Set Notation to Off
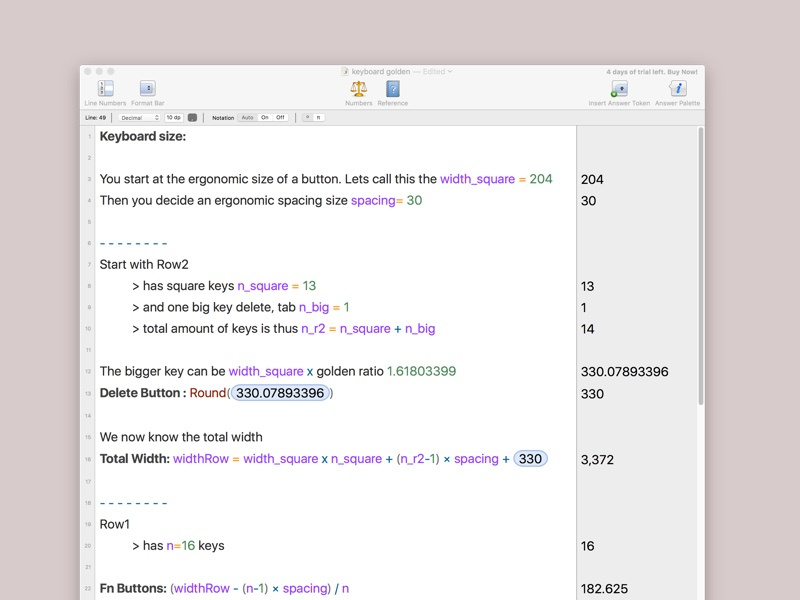The height and width of the screenshot is (600, 800). pyautogui.click(x=280, y=118)
